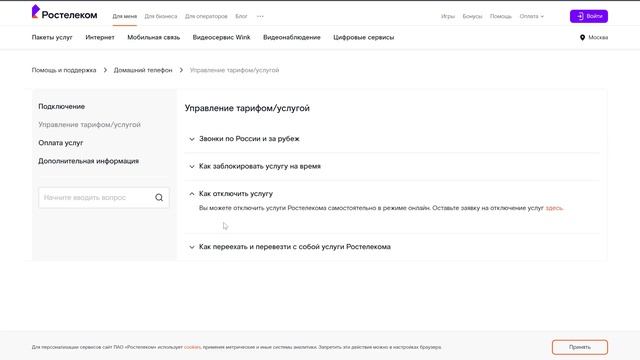Click the search magnifier icon in the sidebar

(159, 198)
